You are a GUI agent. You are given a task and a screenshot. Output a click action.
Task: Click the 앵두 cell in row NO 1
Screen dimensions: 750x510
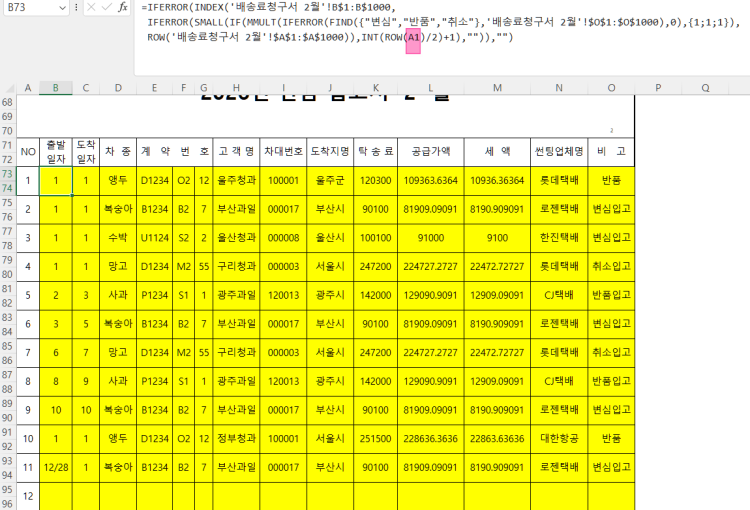tap(117, 181)
